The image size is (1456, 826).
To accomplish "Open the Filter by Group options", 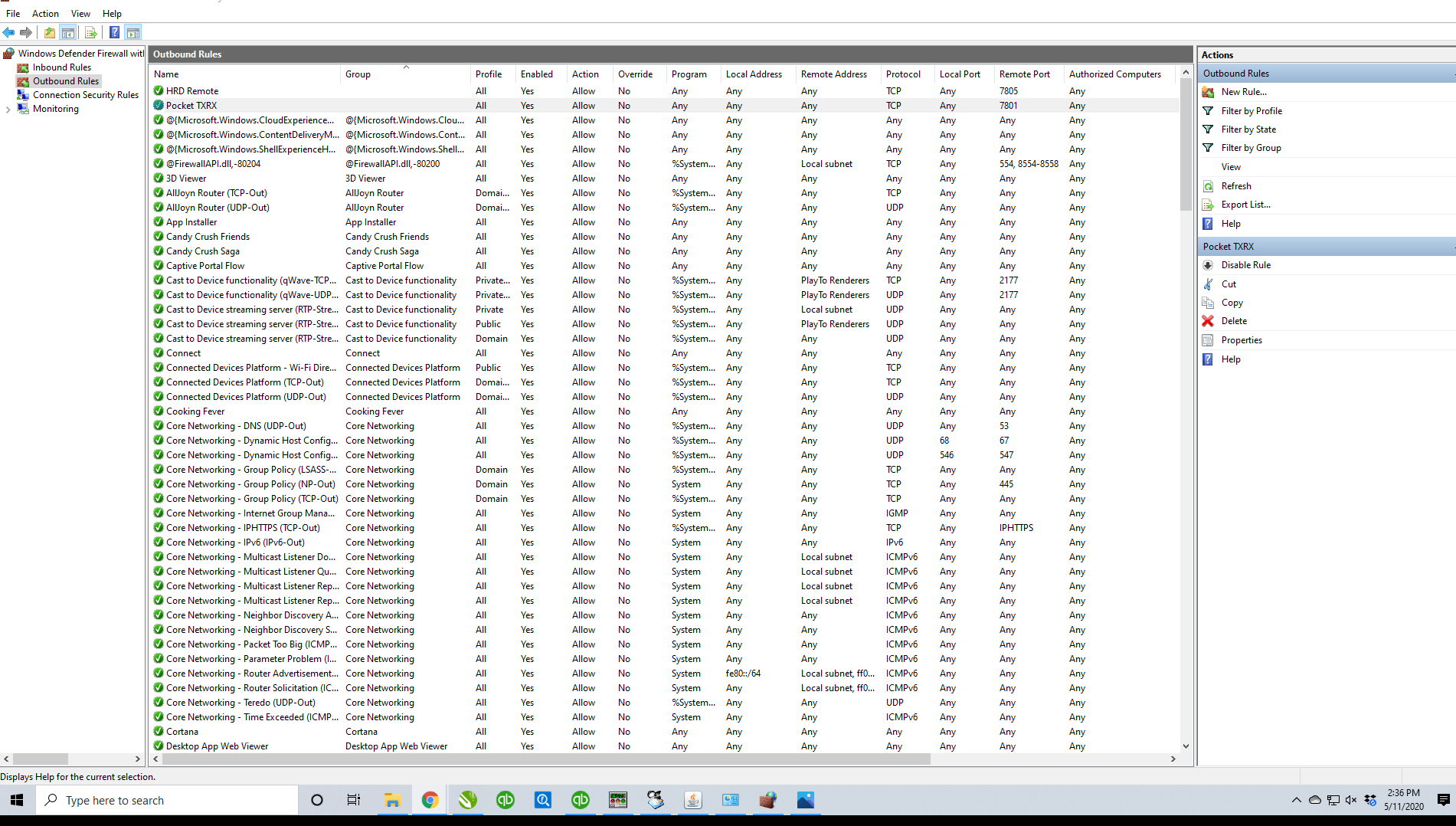I will (x=1251, y=148).
